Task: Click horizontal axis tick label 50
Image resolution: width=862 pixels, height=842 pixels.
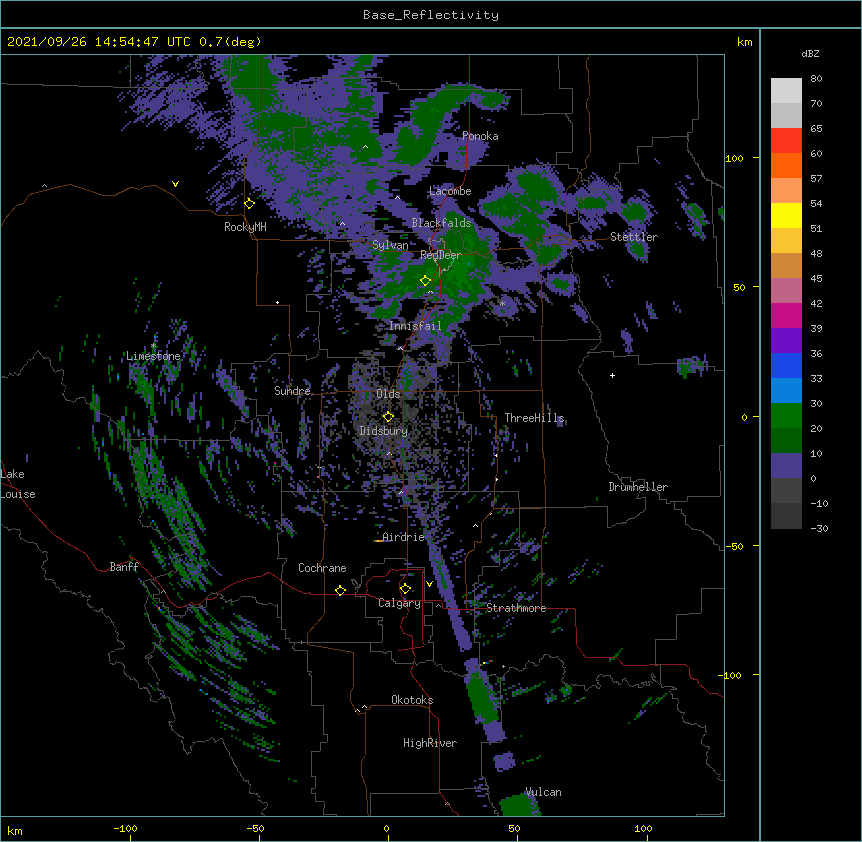Action: tap(515, 828)
